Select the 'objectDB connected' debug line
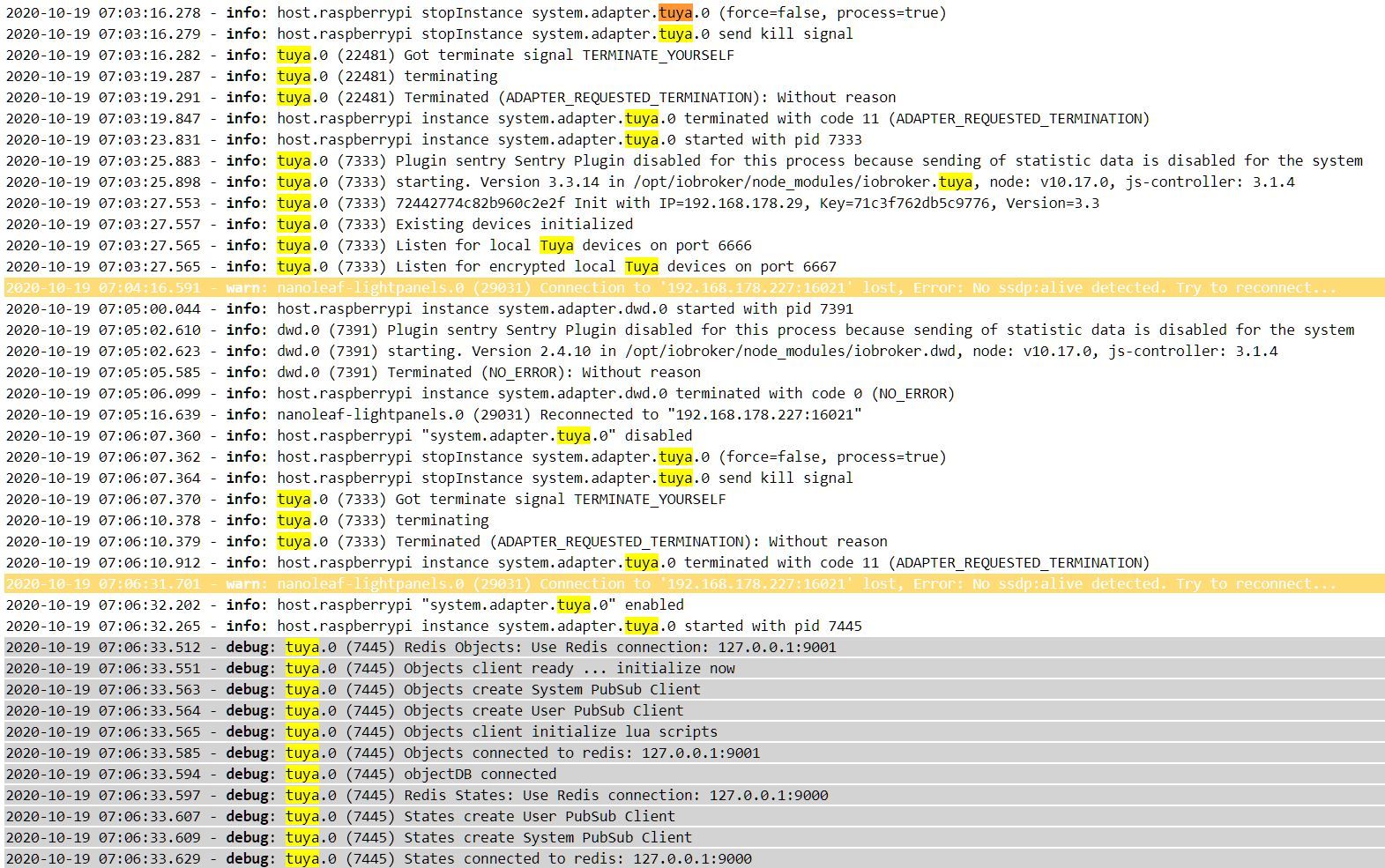 695,774
